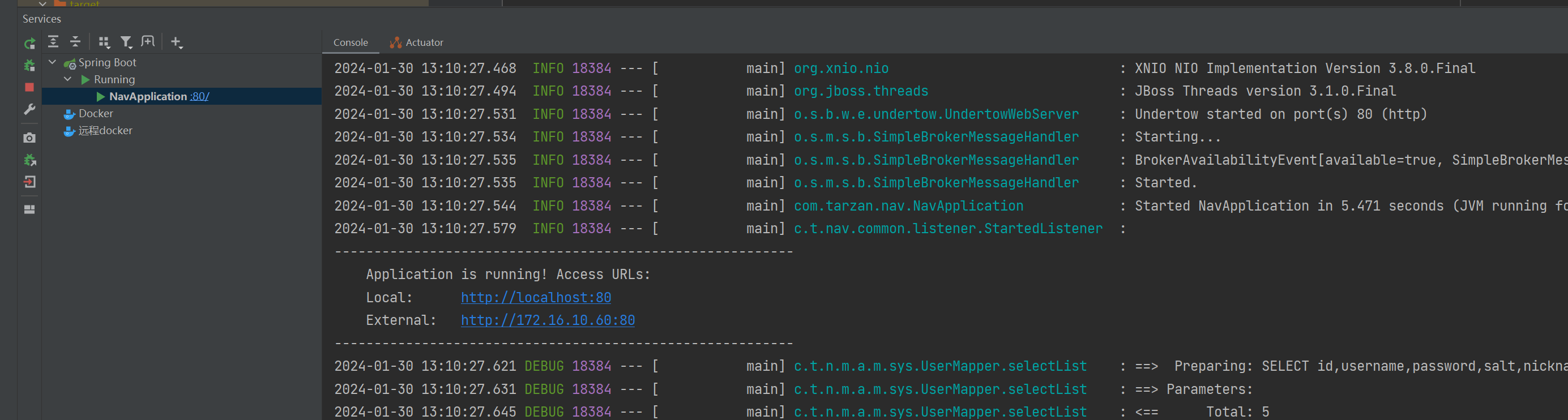This screenshot has width=1568, height=420.
Task: Collapse the Running tree node
Action: click(67, 79)
